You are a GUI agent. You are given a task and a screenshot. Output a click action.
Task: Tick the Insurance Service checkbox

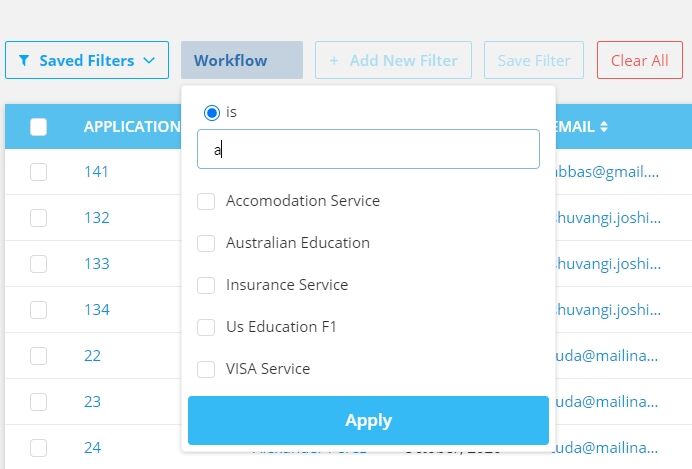[x=206, y=285]
